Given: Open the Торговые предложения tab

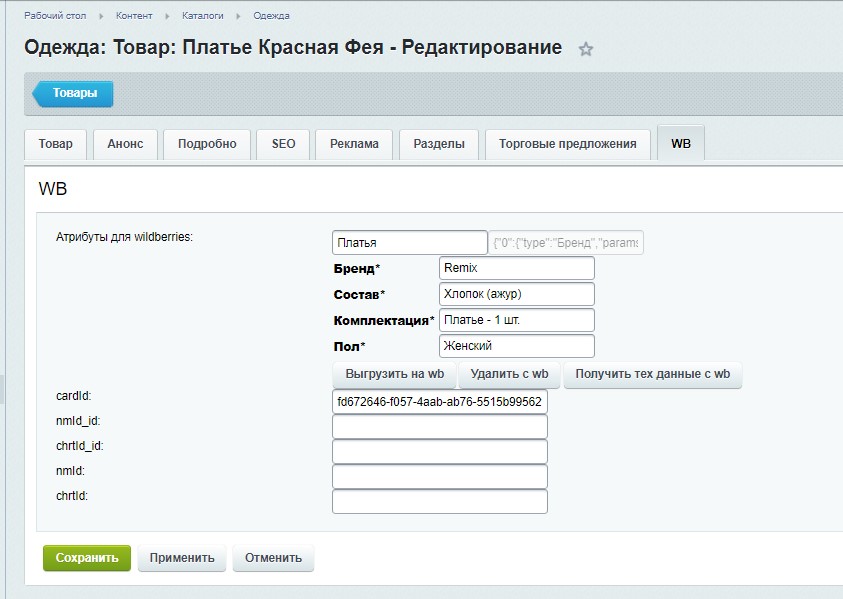Looking at the screenshot, I should pyautogui.click(x=567, y=144).
